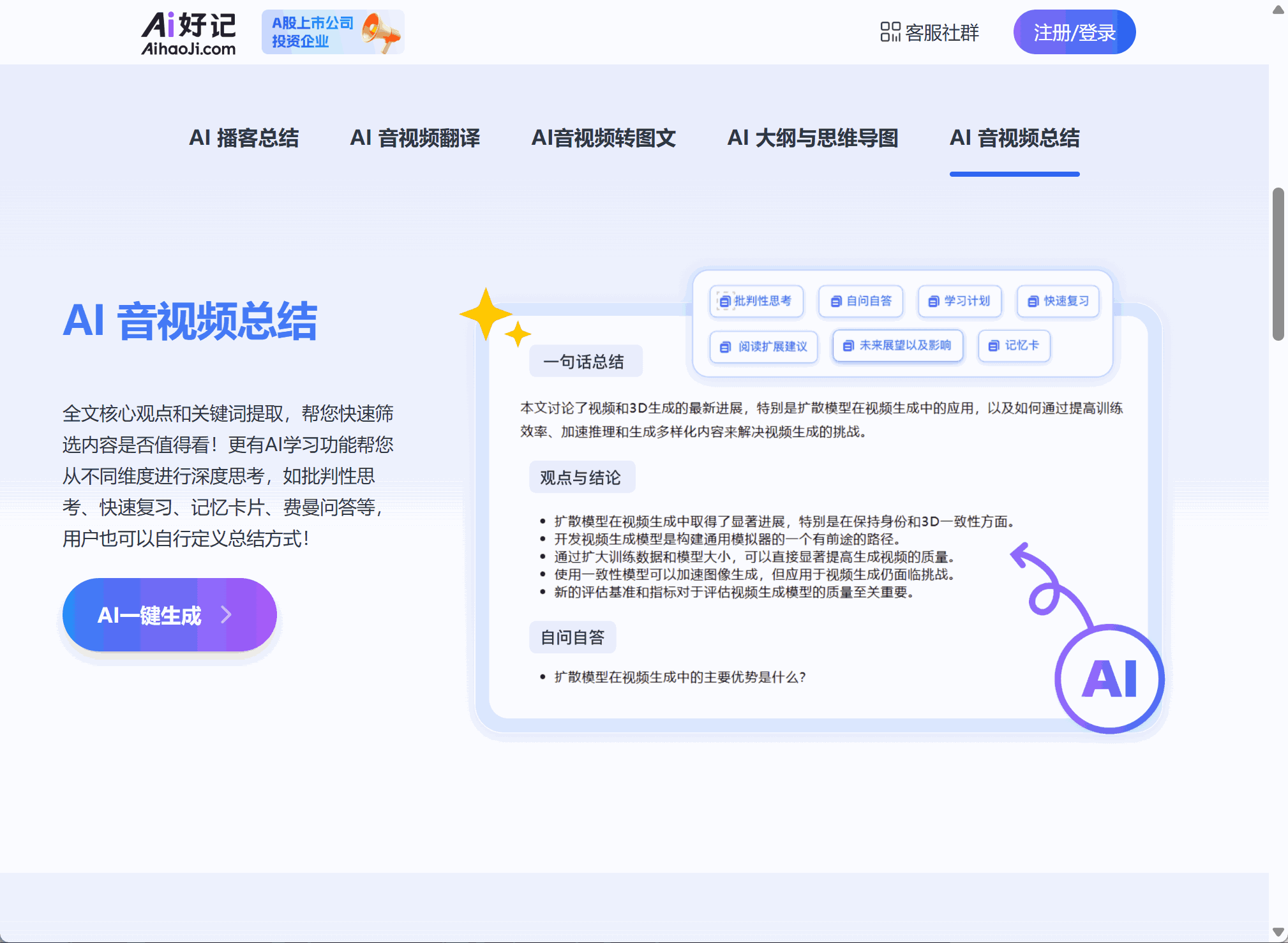The image size is (1288, 943).
Task: Select the 未来展望以及影响 chip icon
Action: pyautogui.click(x=847, y=346)
